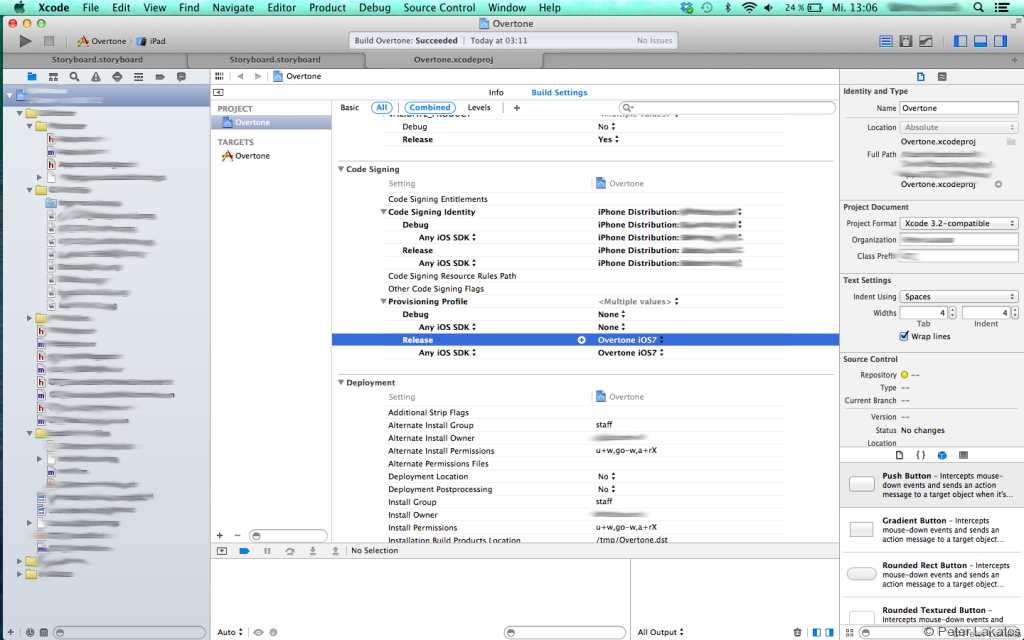The image size is (1024, 640).
Task: Show the Quick Help inspector
Action: (x=942, y=77)
